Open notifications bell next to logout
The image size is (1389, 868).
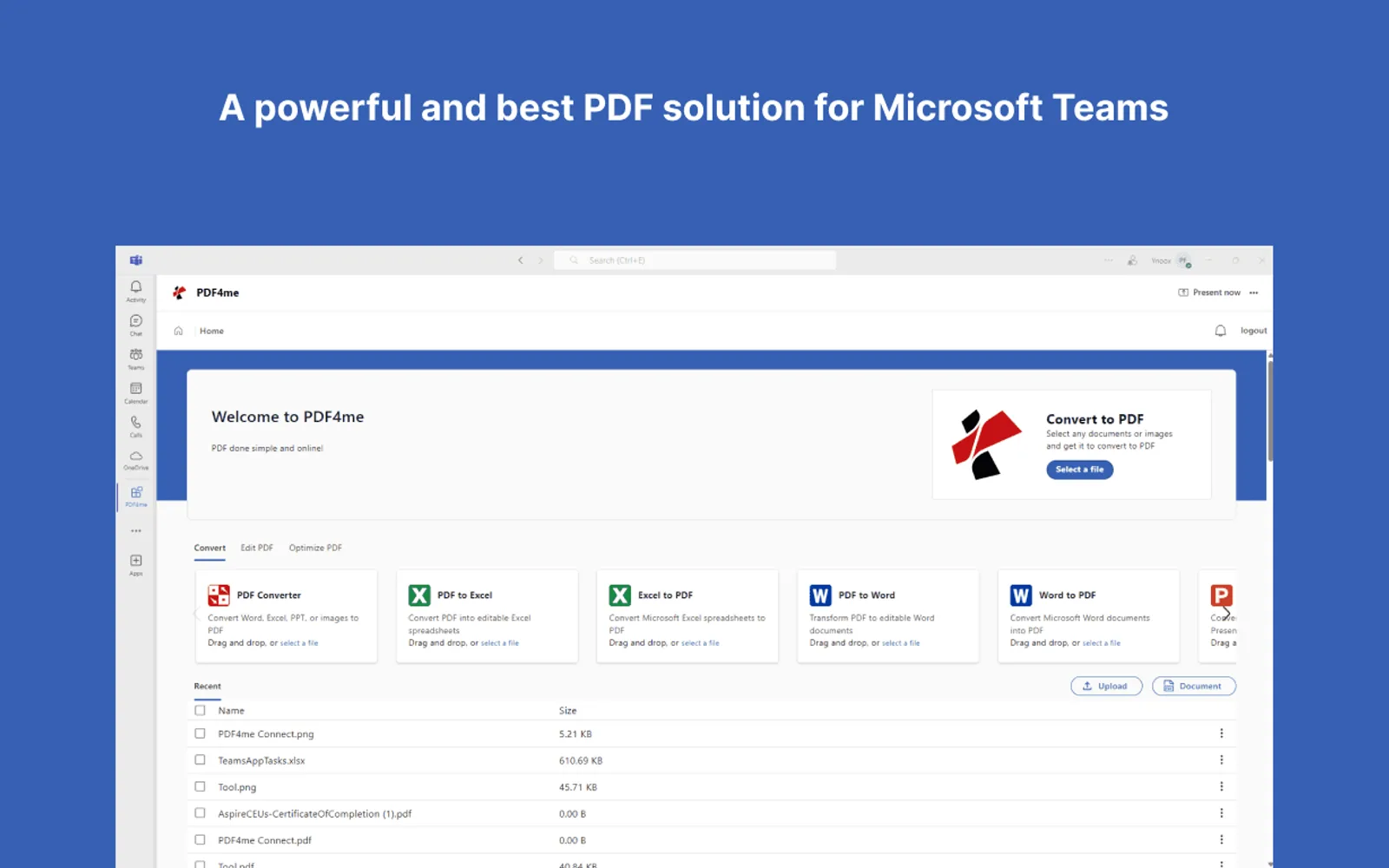click(1221, 331)
